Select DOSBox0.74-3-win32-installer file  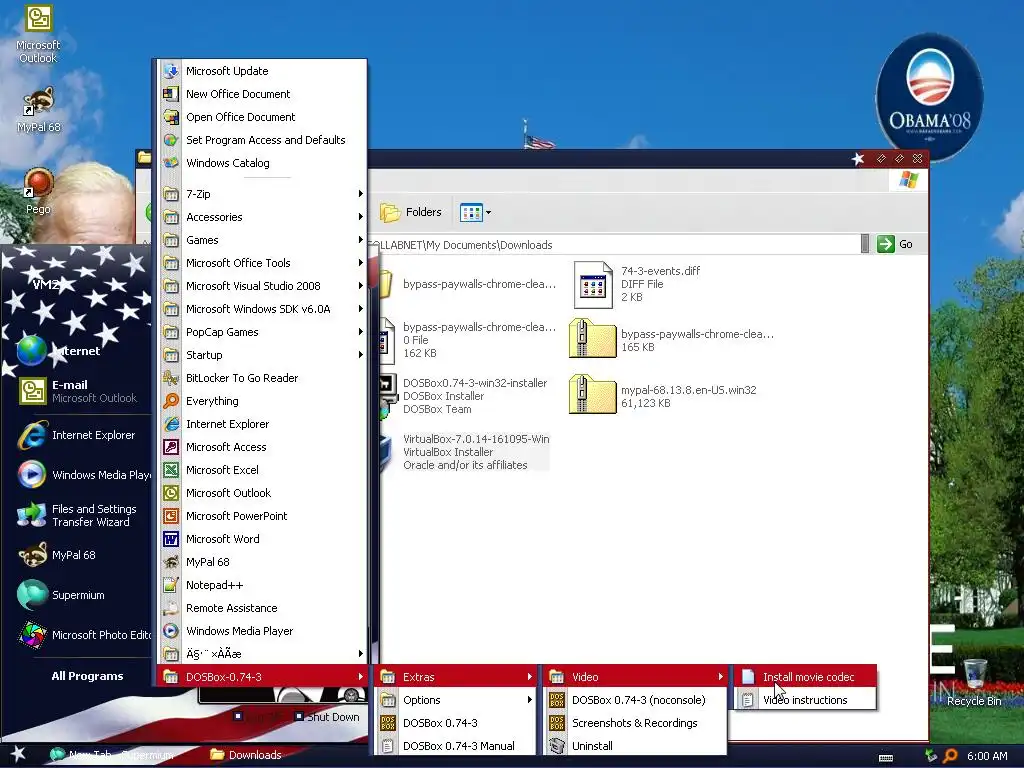[x=465, y=396]
